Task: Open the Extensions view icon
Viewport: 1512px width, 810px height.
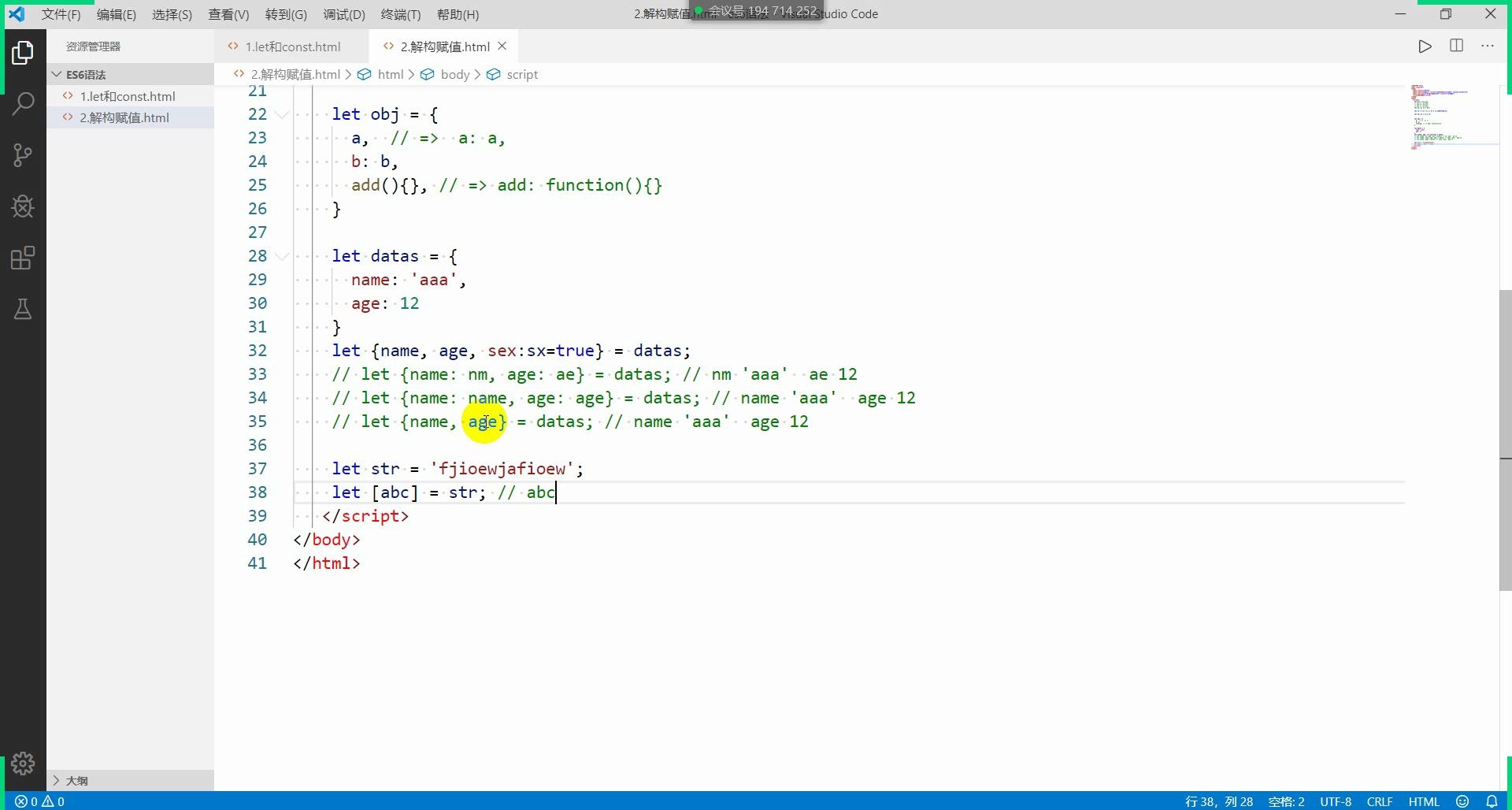Action: 23,258
